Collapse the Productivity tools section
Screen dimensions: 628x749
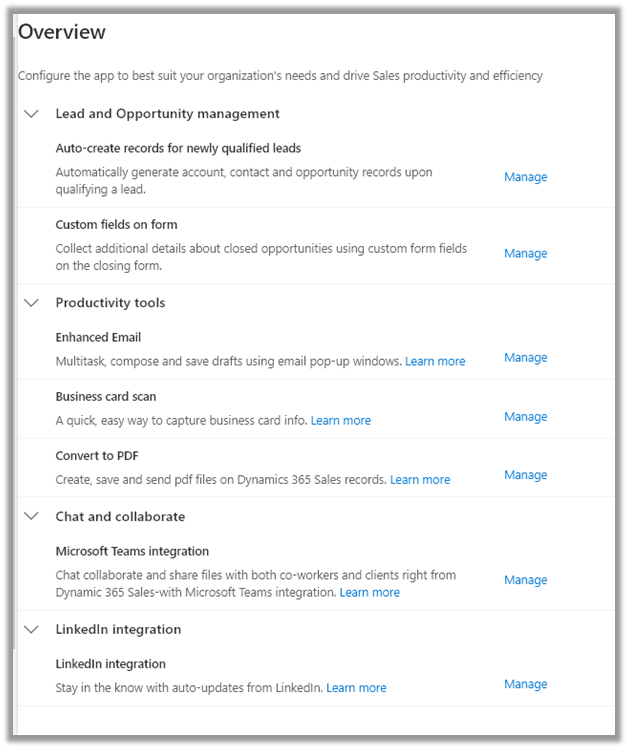31,303
